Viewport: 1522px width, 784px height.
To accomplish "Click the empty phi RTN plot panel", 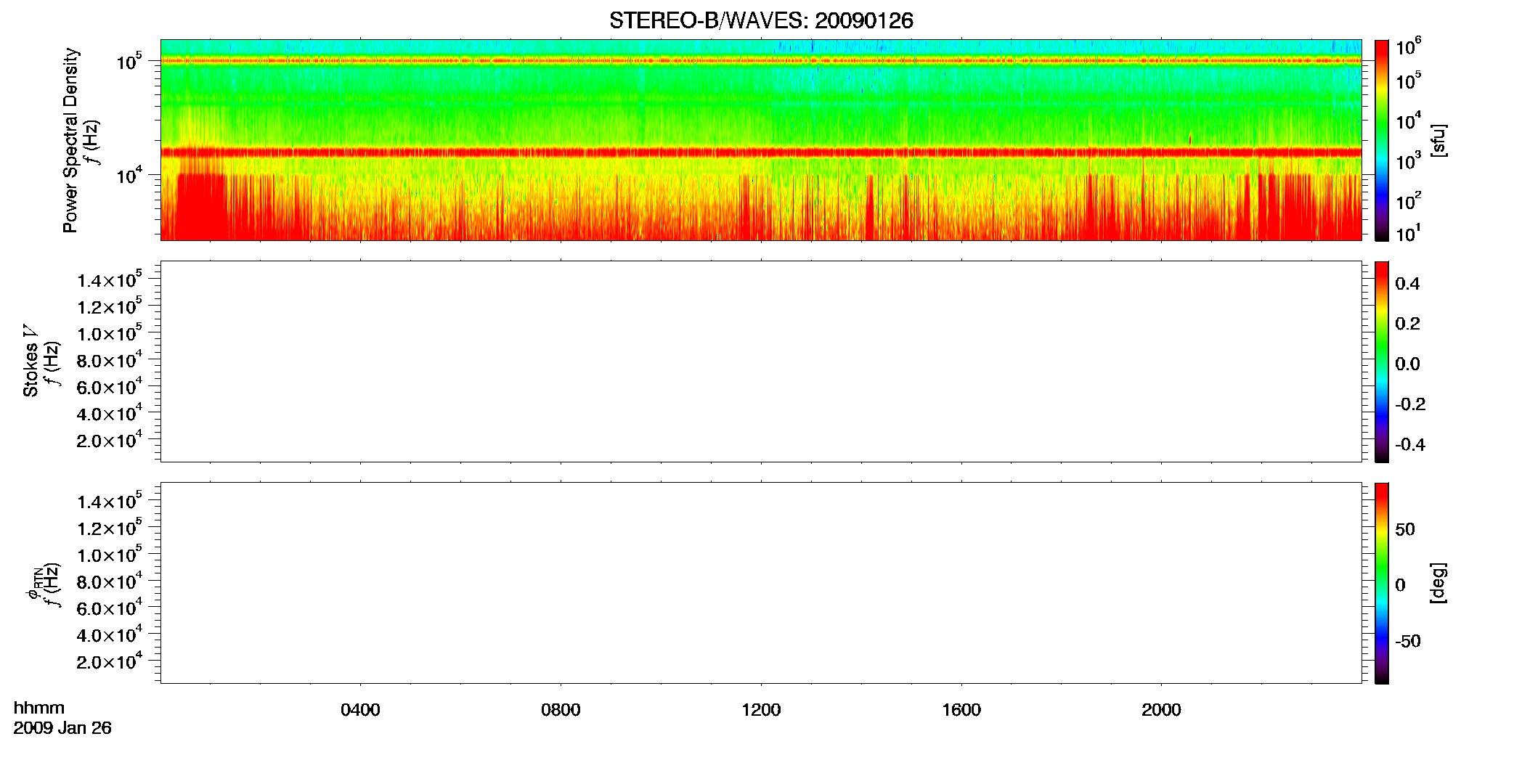I will point(761,583).
